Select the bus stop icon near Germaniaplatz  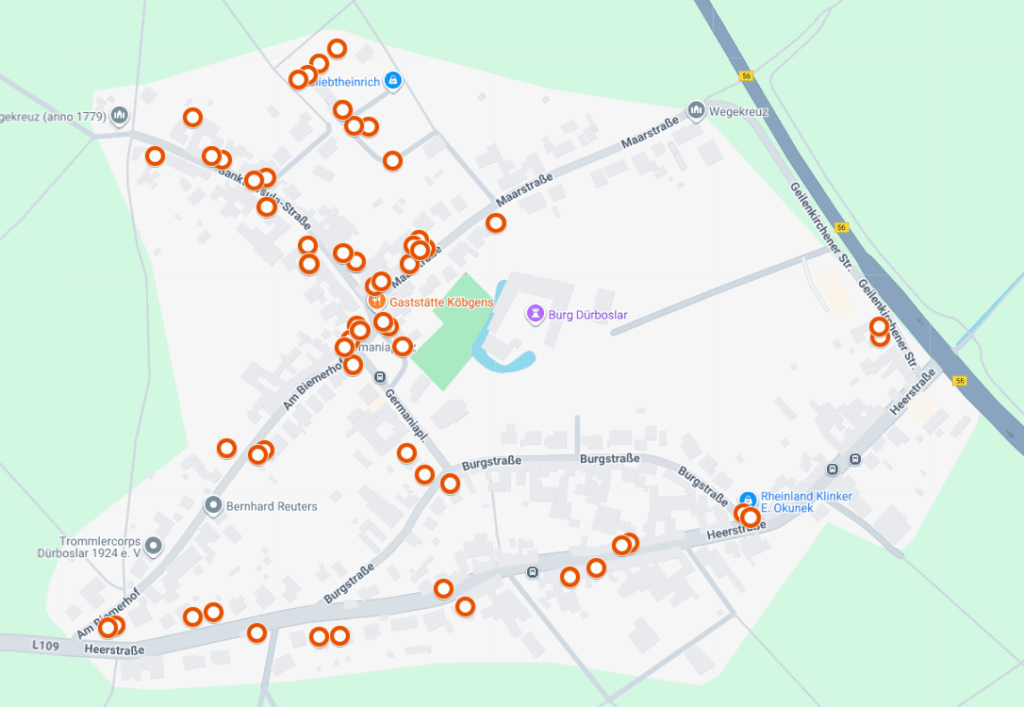[380, 377]
